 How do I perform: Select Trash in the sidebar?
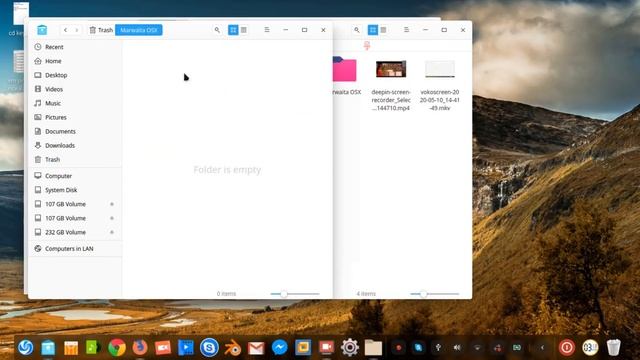75,160
